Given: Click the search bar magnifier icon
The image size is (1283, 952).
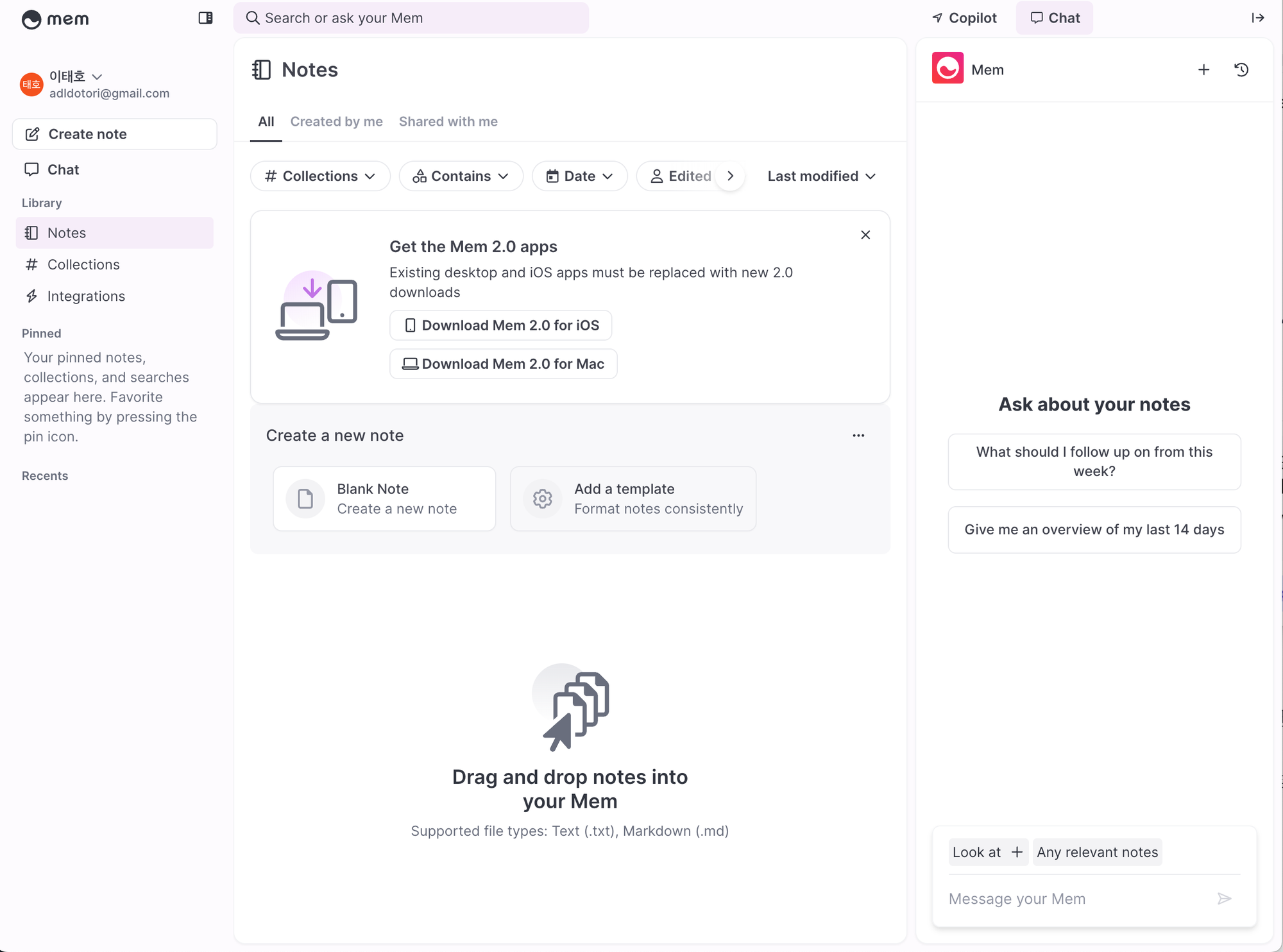Looking at the screenshot, I should pyautogui.click(x=253, y=18).
